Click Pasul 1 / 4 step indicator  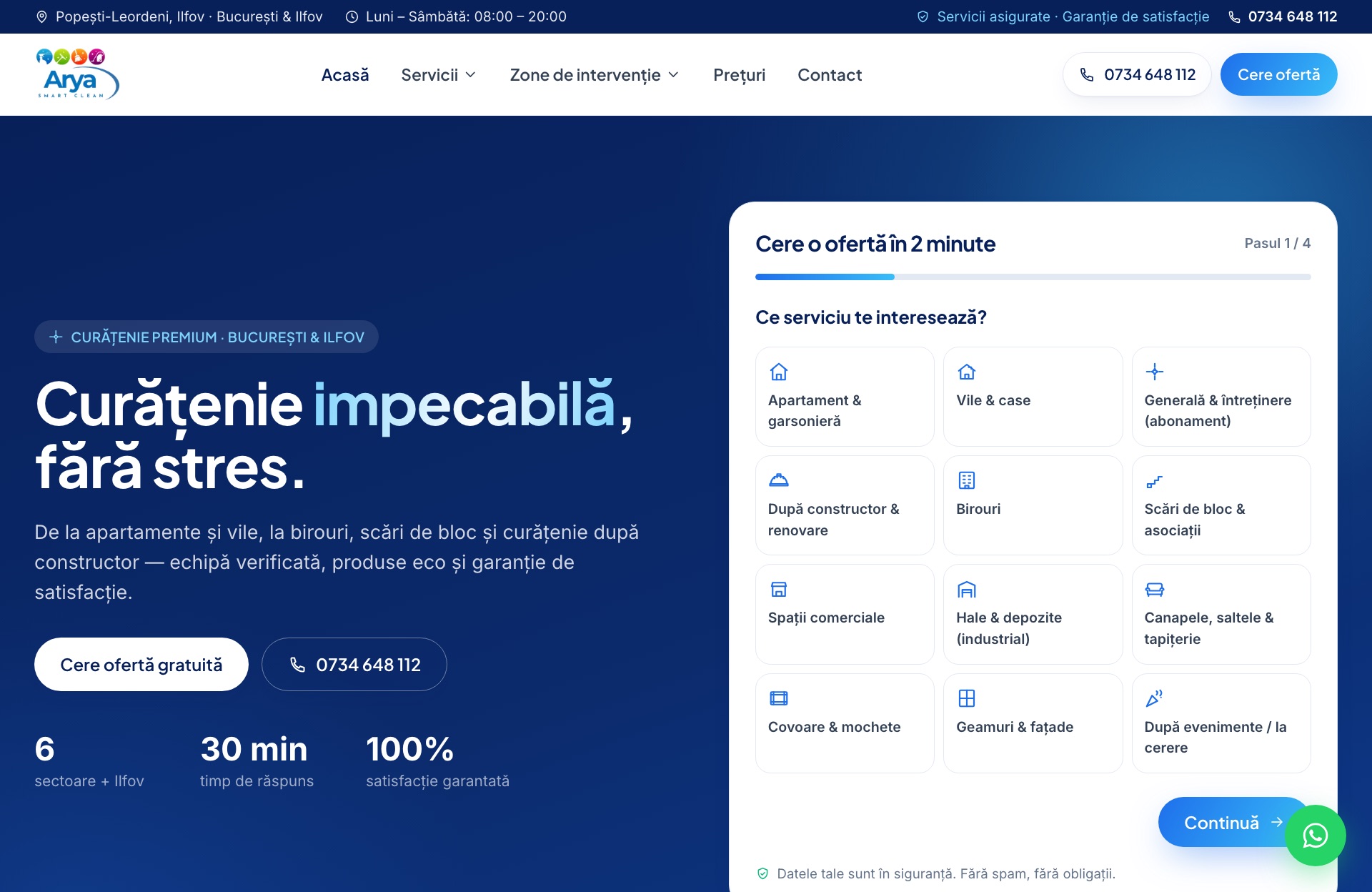tap(1277, 243)
